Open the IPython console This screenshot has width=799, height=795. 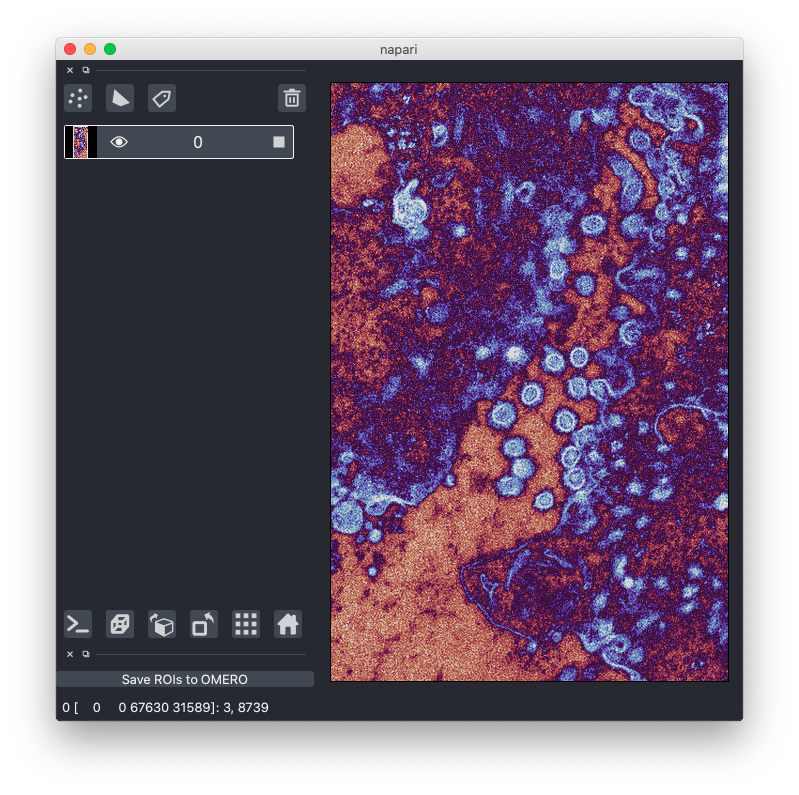coord(78,624)
